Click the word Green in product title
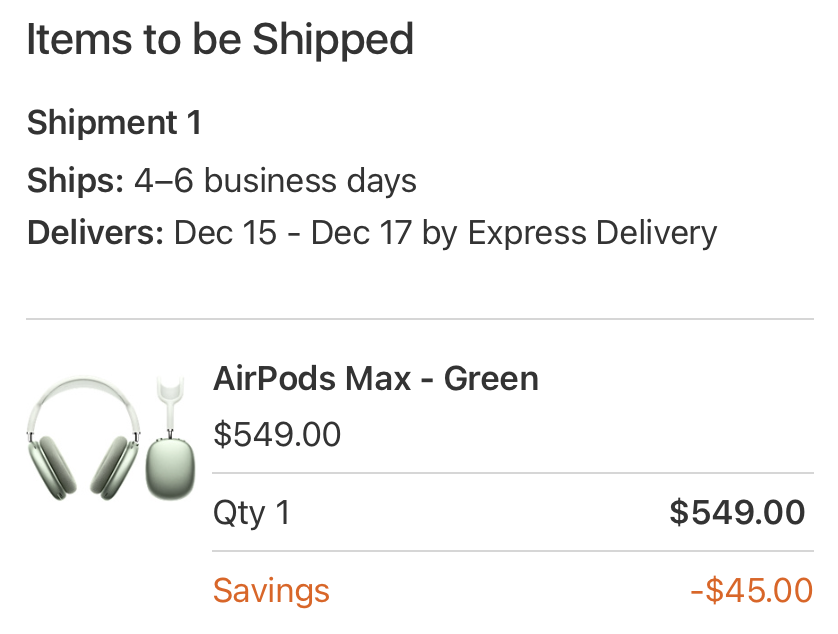 491,379
